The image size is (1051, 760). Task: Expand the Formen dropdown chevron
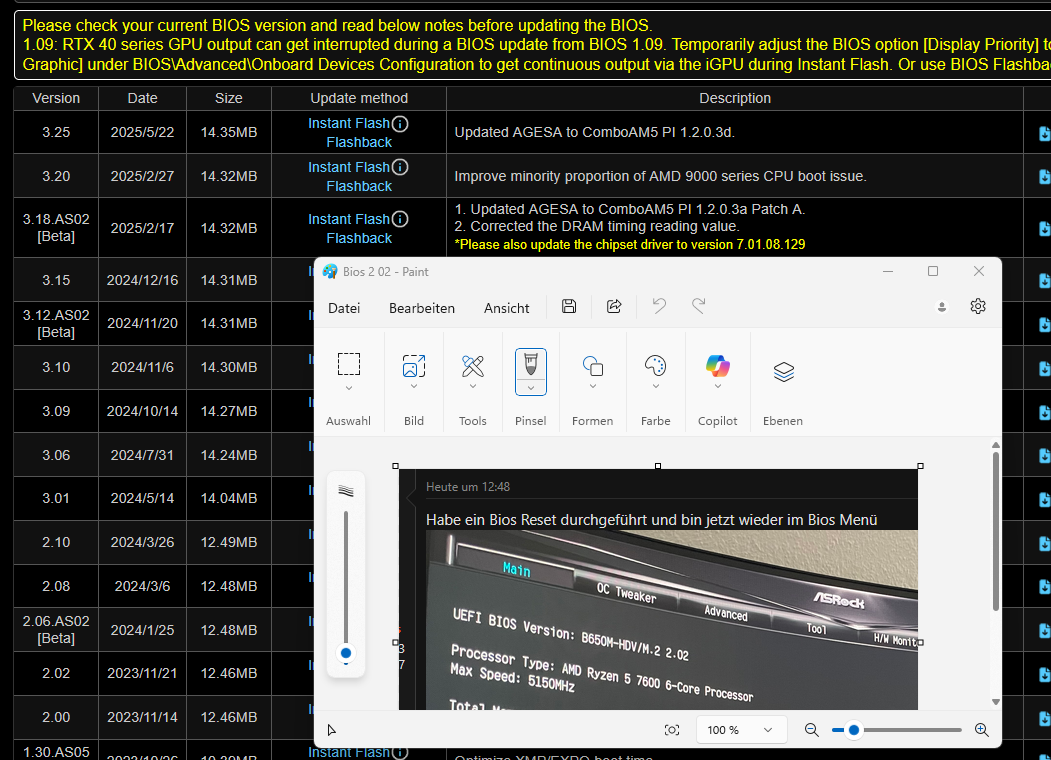tap(593, 386)
